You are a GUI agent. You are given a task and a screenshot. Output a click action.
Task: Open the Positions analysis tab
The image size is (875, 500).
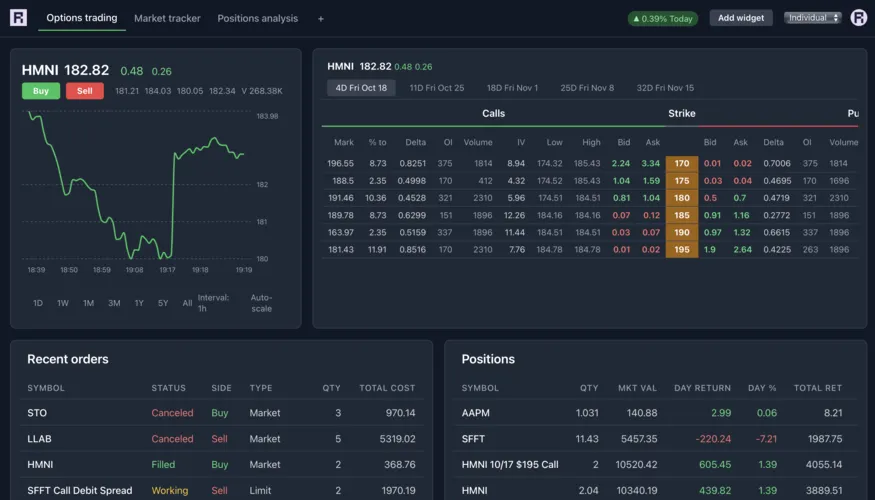tap(257, 19)
